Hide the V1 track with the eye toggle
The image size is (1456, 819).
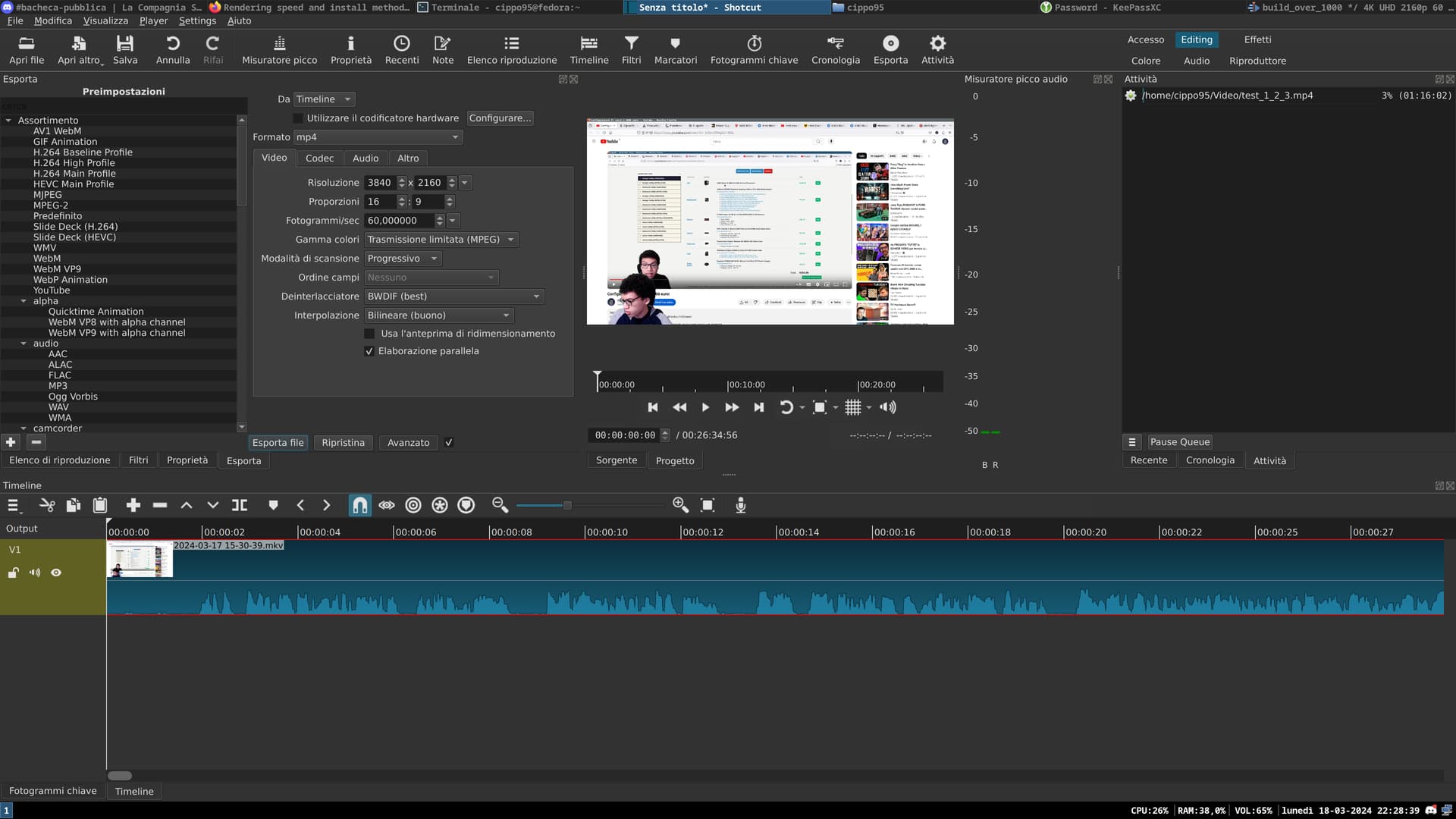(x=56, y=573)
